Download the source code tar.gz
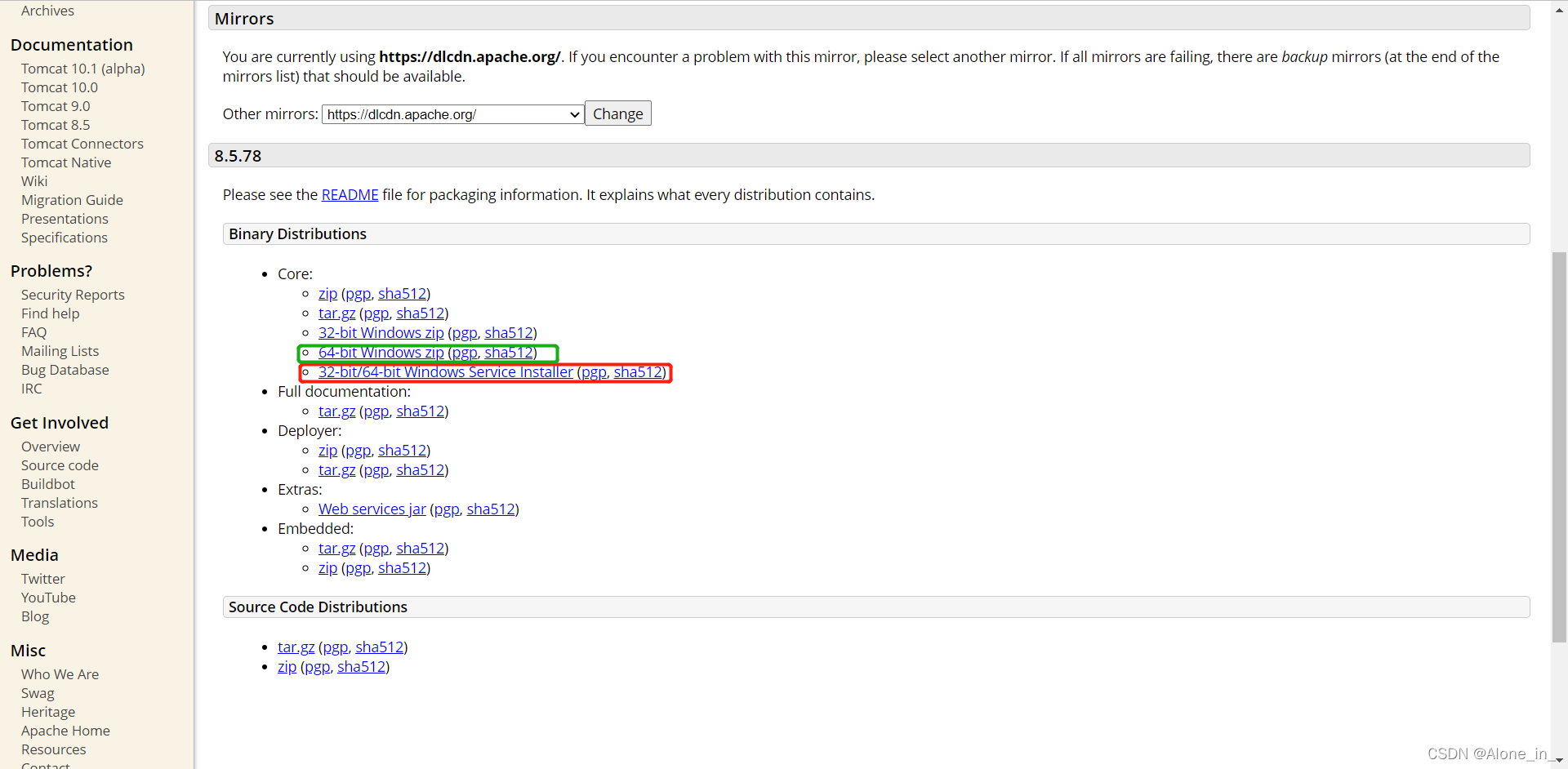Viewport: 1568px width, 769px height. [296, 647]
